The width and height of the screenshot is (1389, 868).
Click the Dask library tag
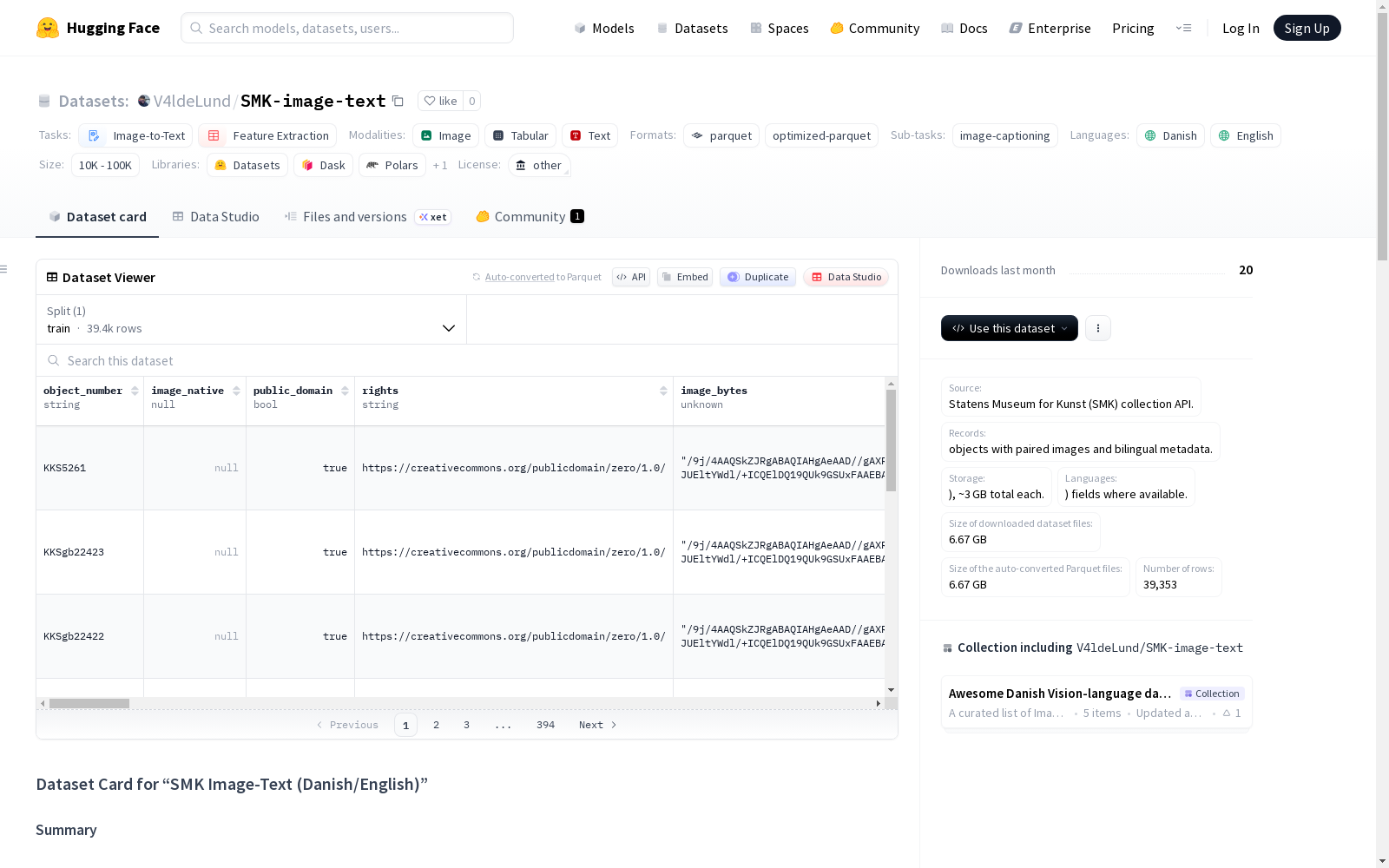point(323,165)
